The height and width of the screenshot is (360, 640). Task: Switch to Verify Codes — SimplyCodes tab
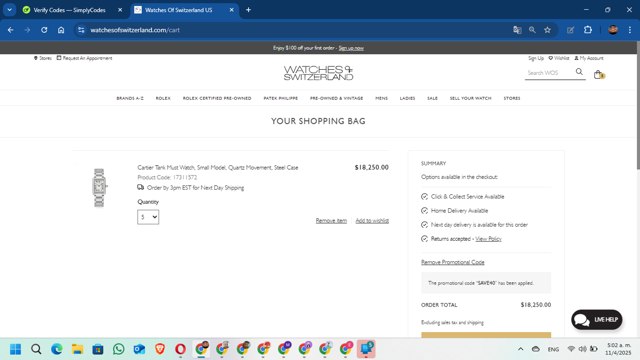click(x=69, y=10)
